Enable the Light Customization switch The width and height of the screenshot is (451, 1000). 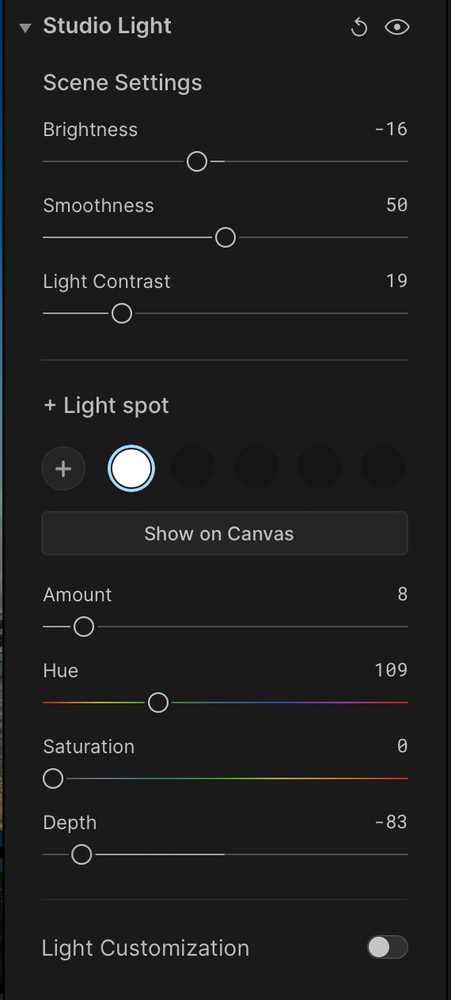[387, 947]
